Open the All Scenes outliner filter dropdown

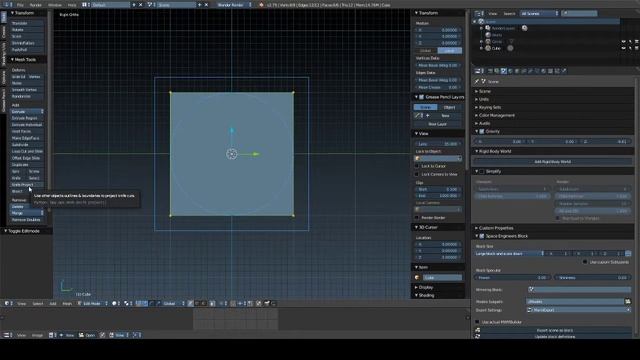click(x=539, y=13)
